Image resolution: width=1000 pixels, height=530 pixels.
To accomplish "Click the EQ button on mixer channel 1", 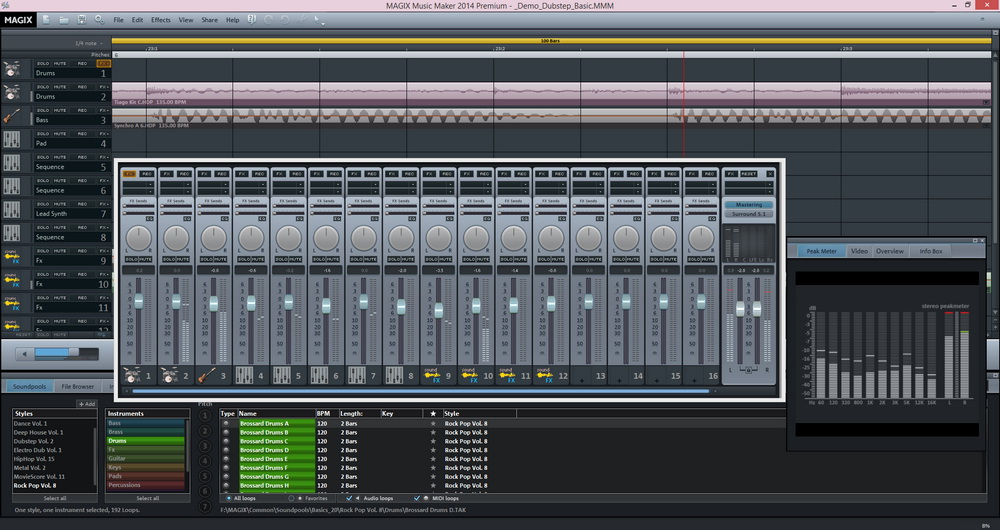I will pyautogui.click(x=151, y=219).
